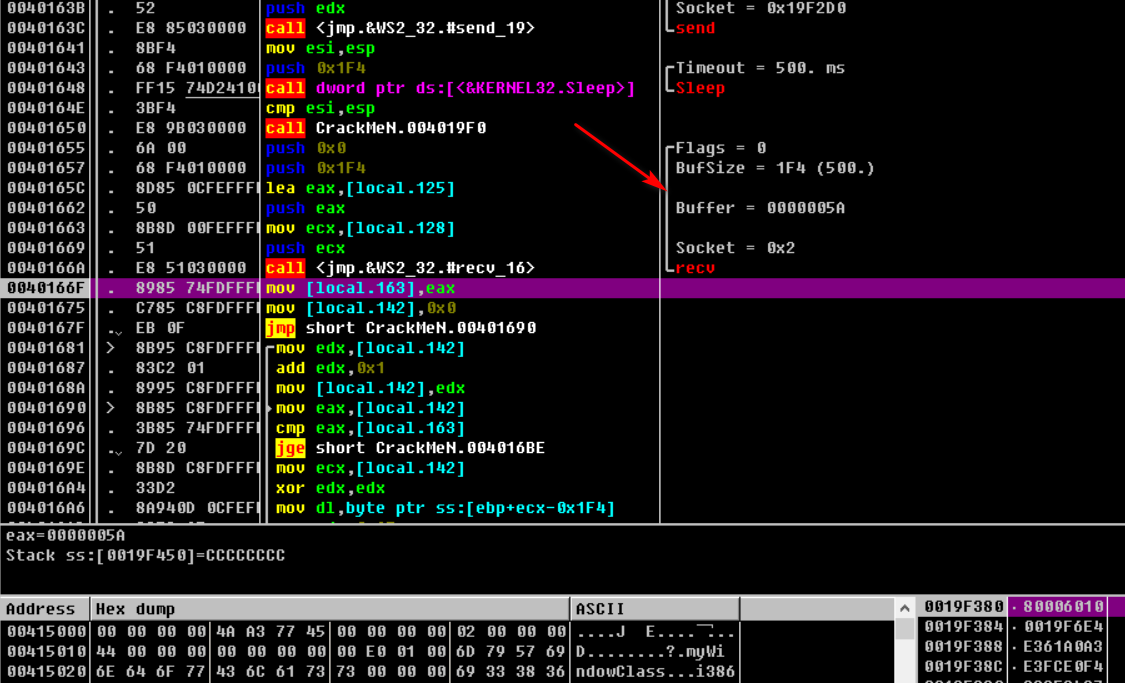
Task: Select the call KERNEL32.Sleep instruction
Action: pyautogui.click(x=450, y=88)
